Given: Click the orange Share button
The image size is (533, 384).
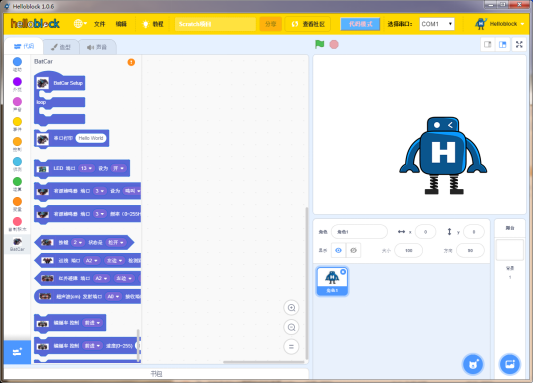Looking at the screenshot, I should tap(271, 24).
